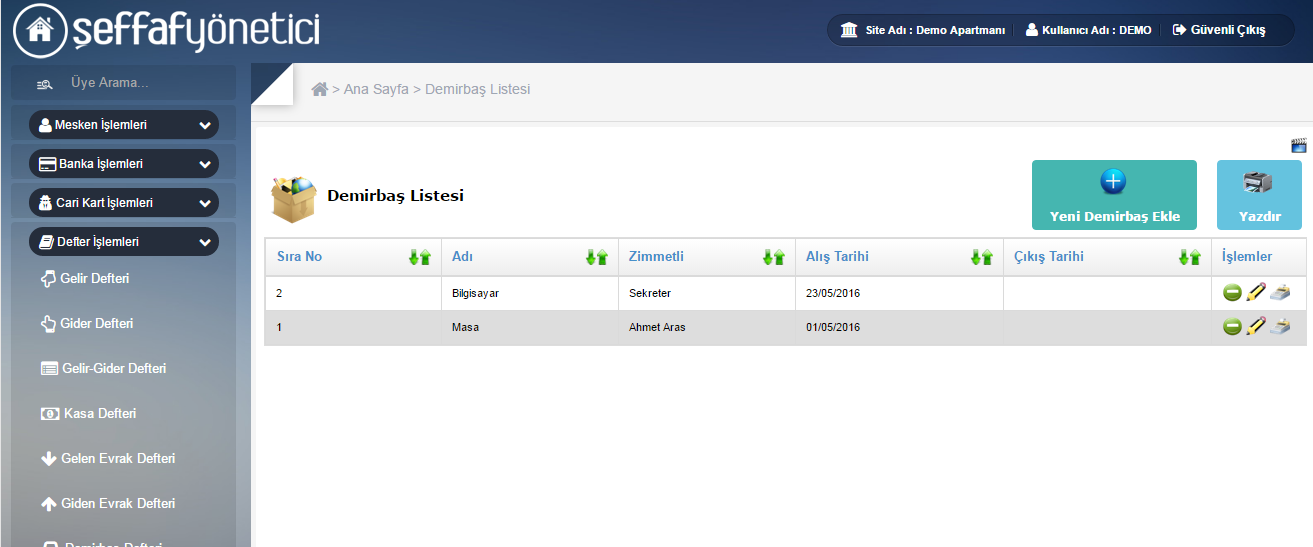Open Giden Evrak Defteri from sidebar
This screenshot has width=1313, height=547.
[108, 503]
